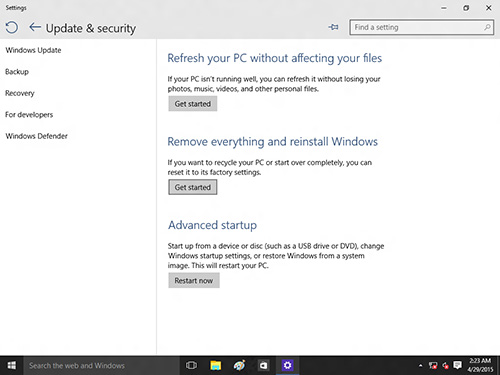Image resolution: width=500 pixels, height=375 pixels.
Task: Open the Windows Start menu
Action: 11,365
